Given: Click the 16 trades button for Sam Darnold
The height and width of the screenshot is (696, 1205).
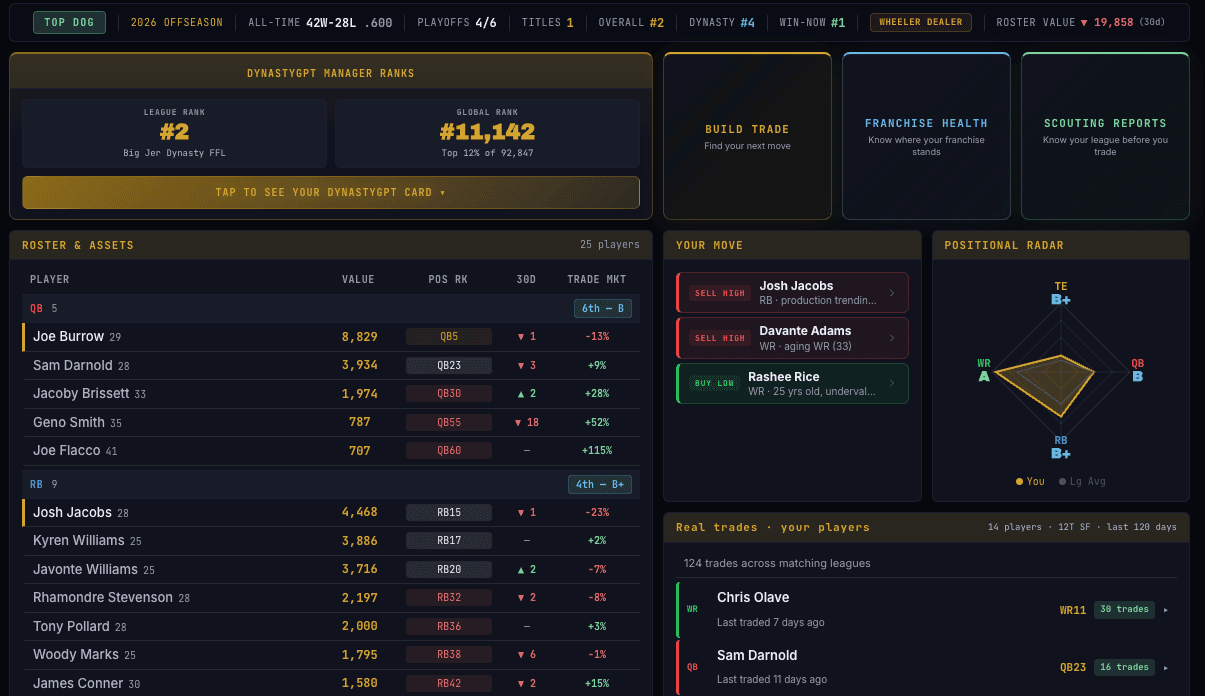Looking at the screenshot, I should (1124, 667).
